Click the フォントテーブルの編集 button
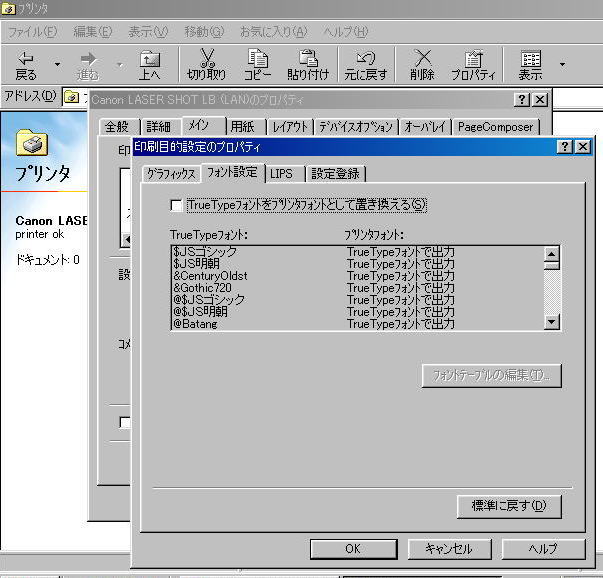Viewport: 603px width, 578px height. pyautogui.click(x=491, y=375)
